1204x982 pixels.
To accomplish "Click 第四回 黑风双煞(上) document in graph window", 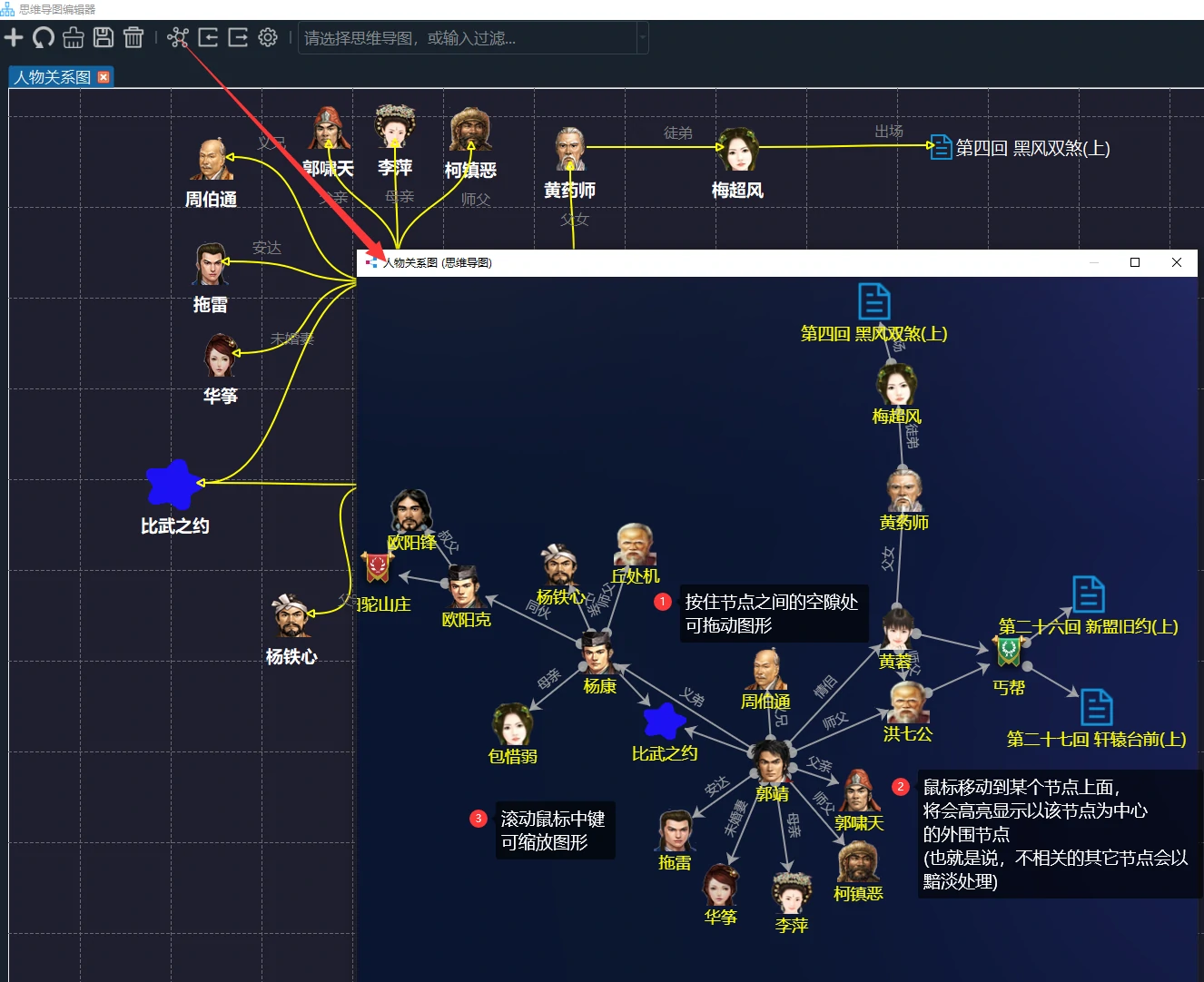I will pyautogui.click(x=874, y=301).
